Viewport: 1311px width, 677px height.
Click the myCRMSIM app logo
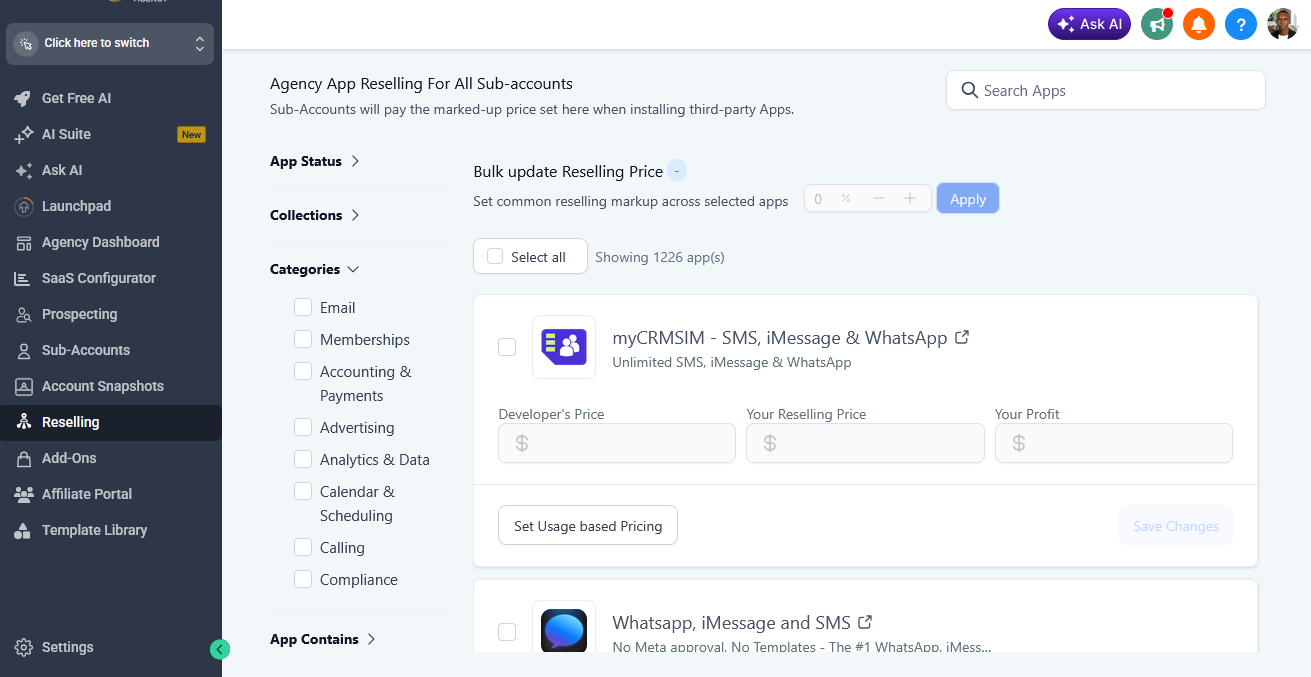564,347
